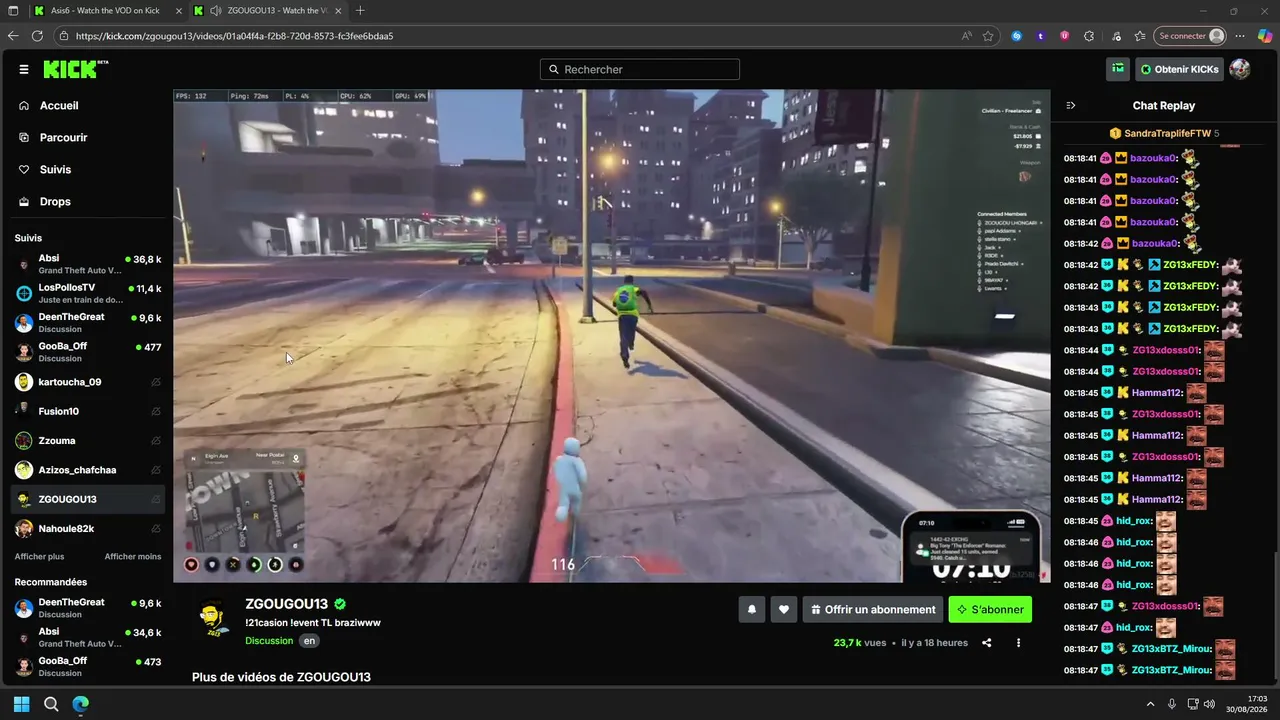Subscribe with the S'abonner button
The height and width of the screenshot is (720, 1280).
pos(990,609)
